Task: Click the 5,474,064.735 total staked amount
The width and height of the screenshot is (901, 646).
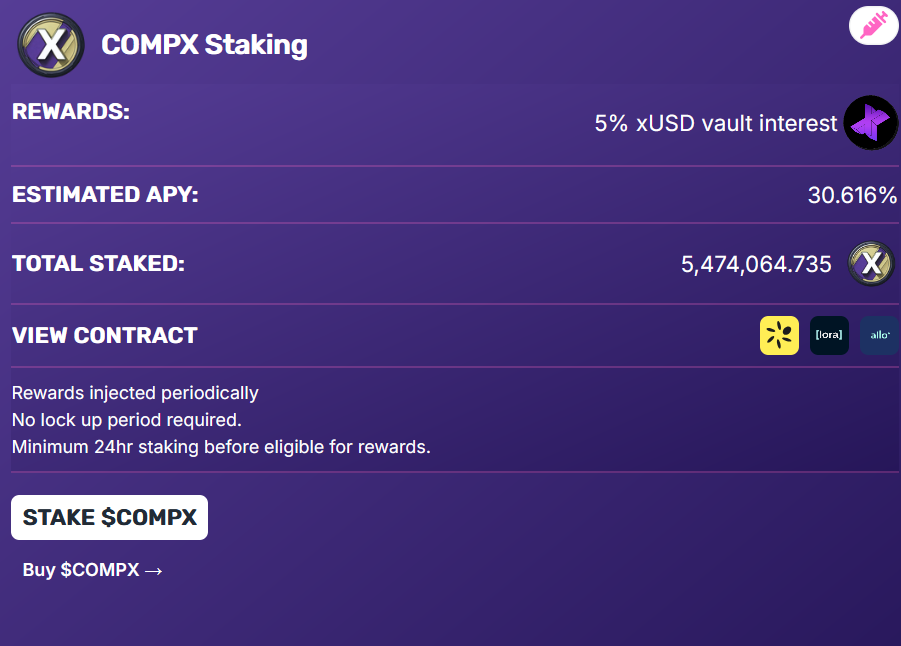Action: tap(756, 264)
